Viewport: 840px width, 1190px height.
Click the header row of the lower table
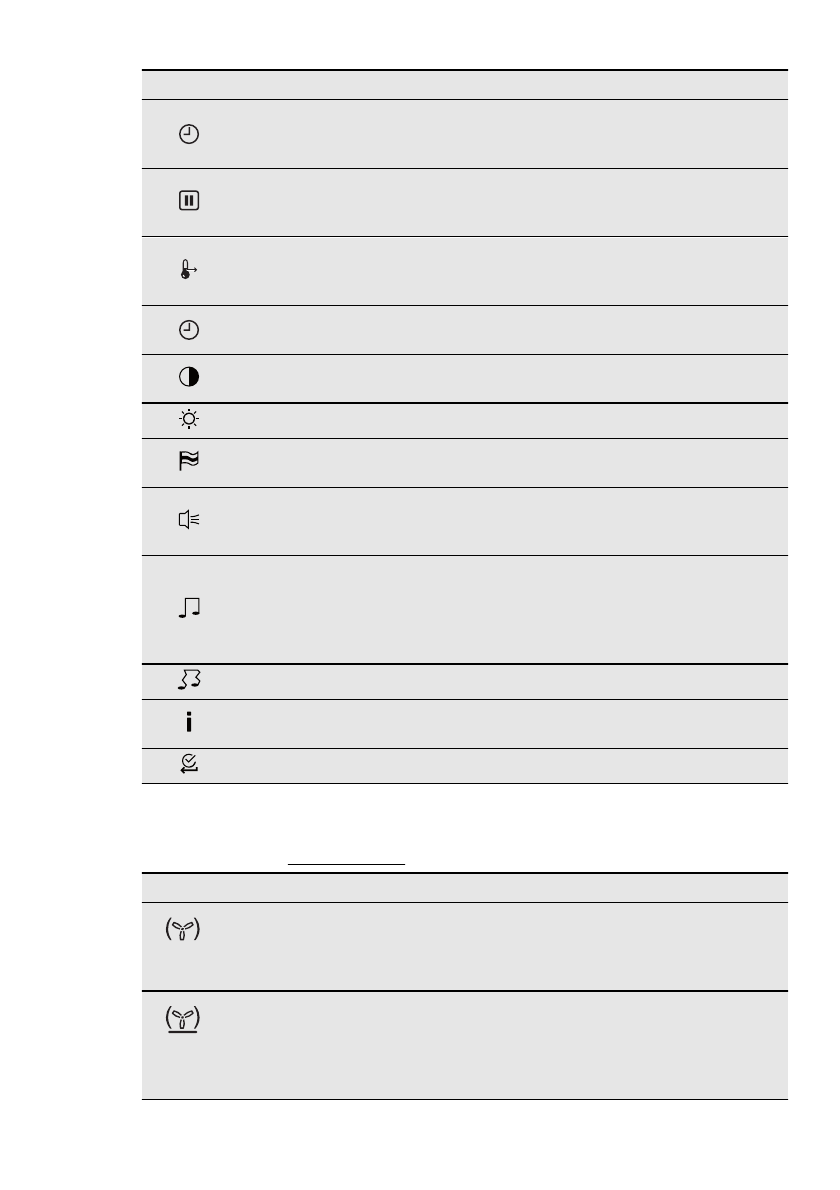coord(464,888)
